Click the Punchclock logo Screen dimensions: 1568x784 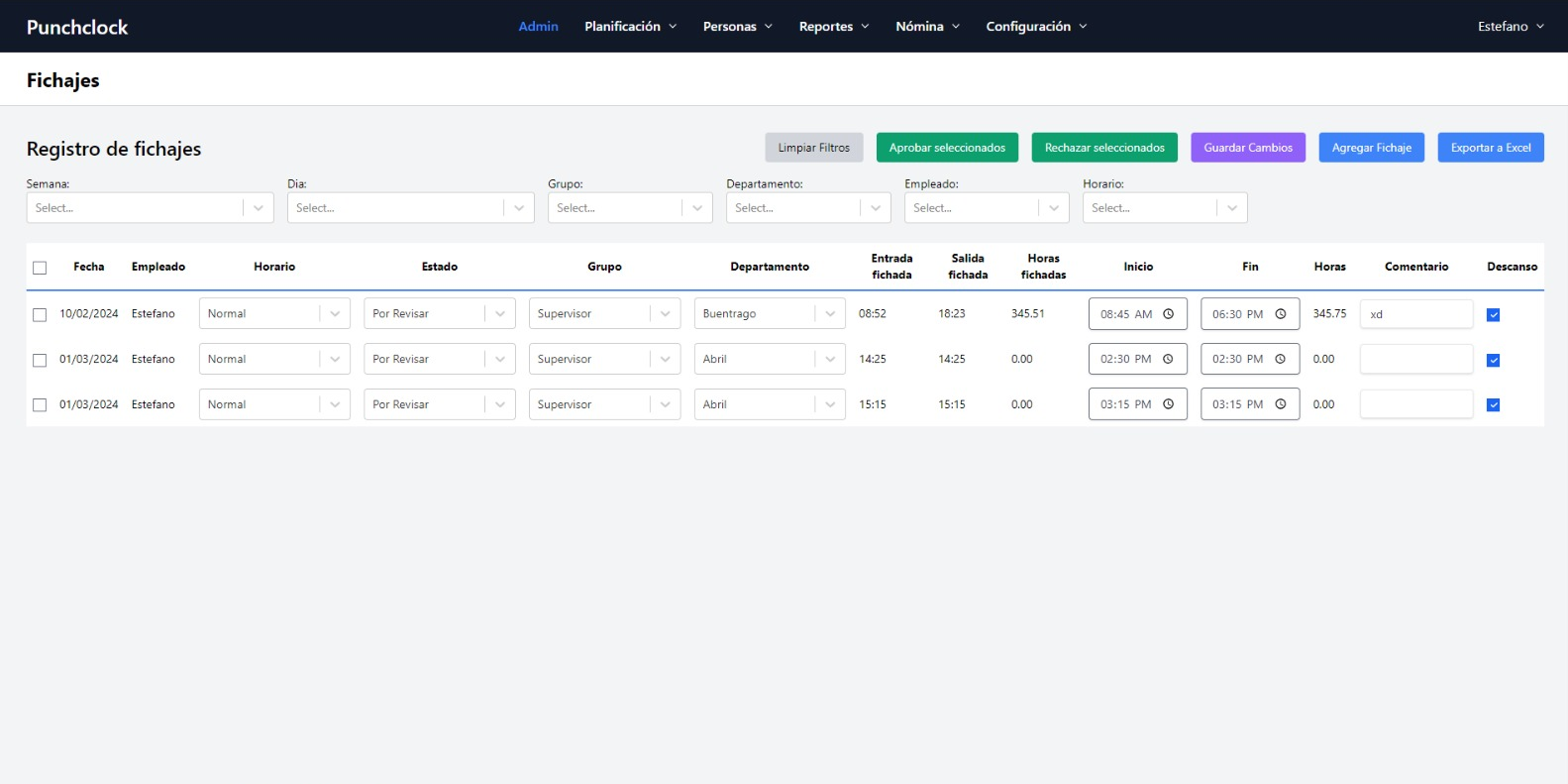click(x=77, y=27)
